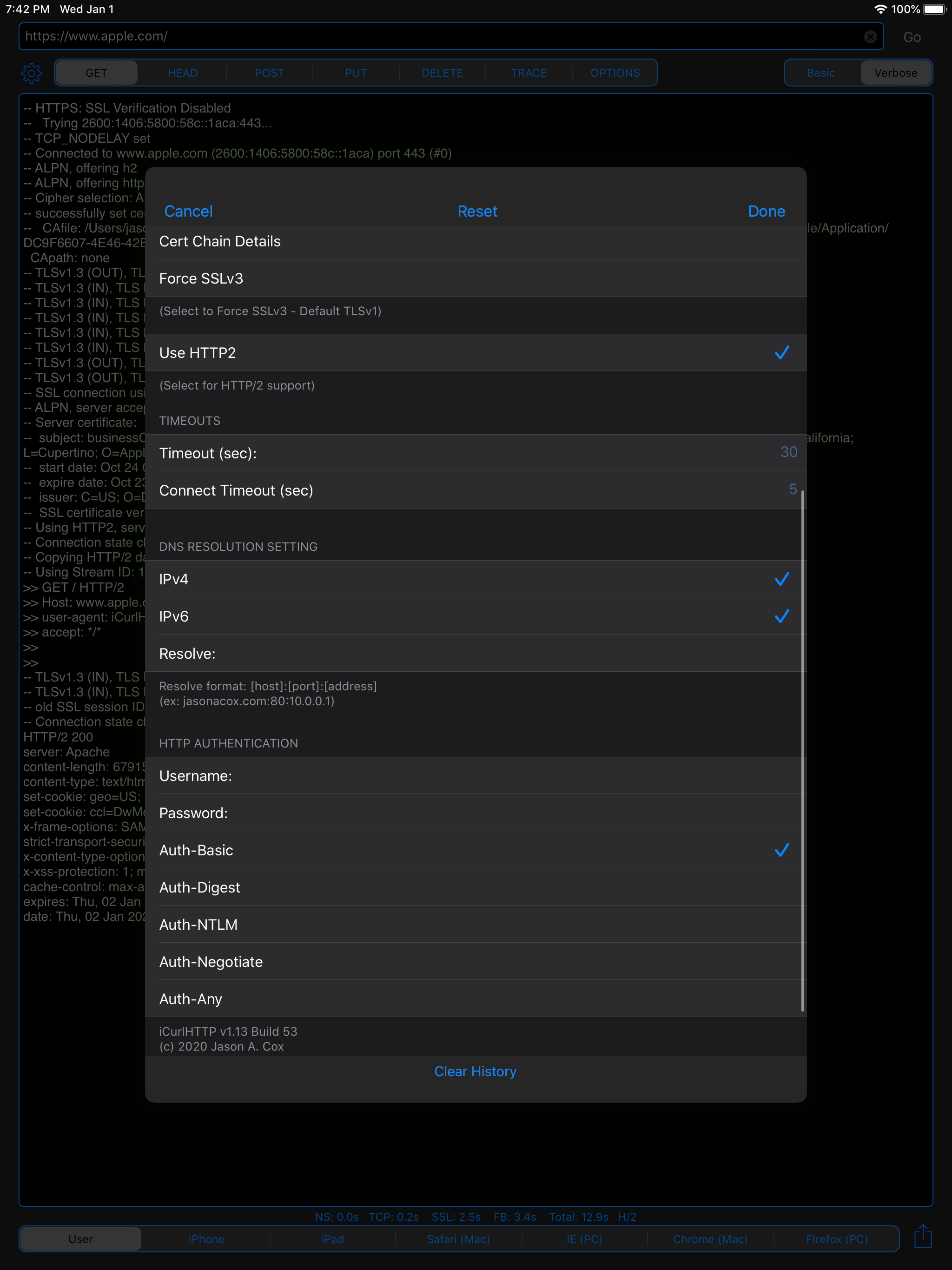Select iPhone user agent tab
This screenshot has height=1270, width=952.
point(206,1239)
